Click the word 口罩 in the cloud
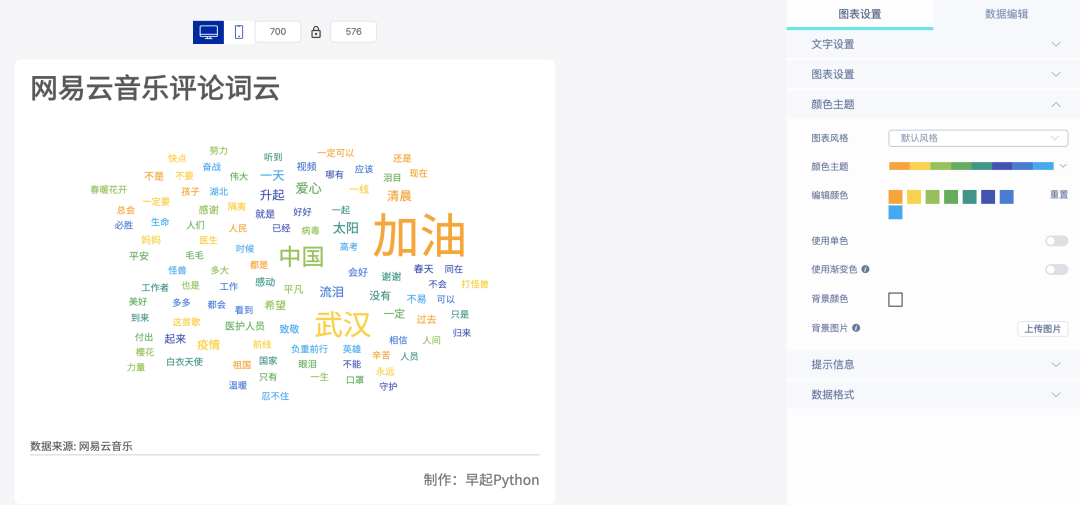 [355, 380]
